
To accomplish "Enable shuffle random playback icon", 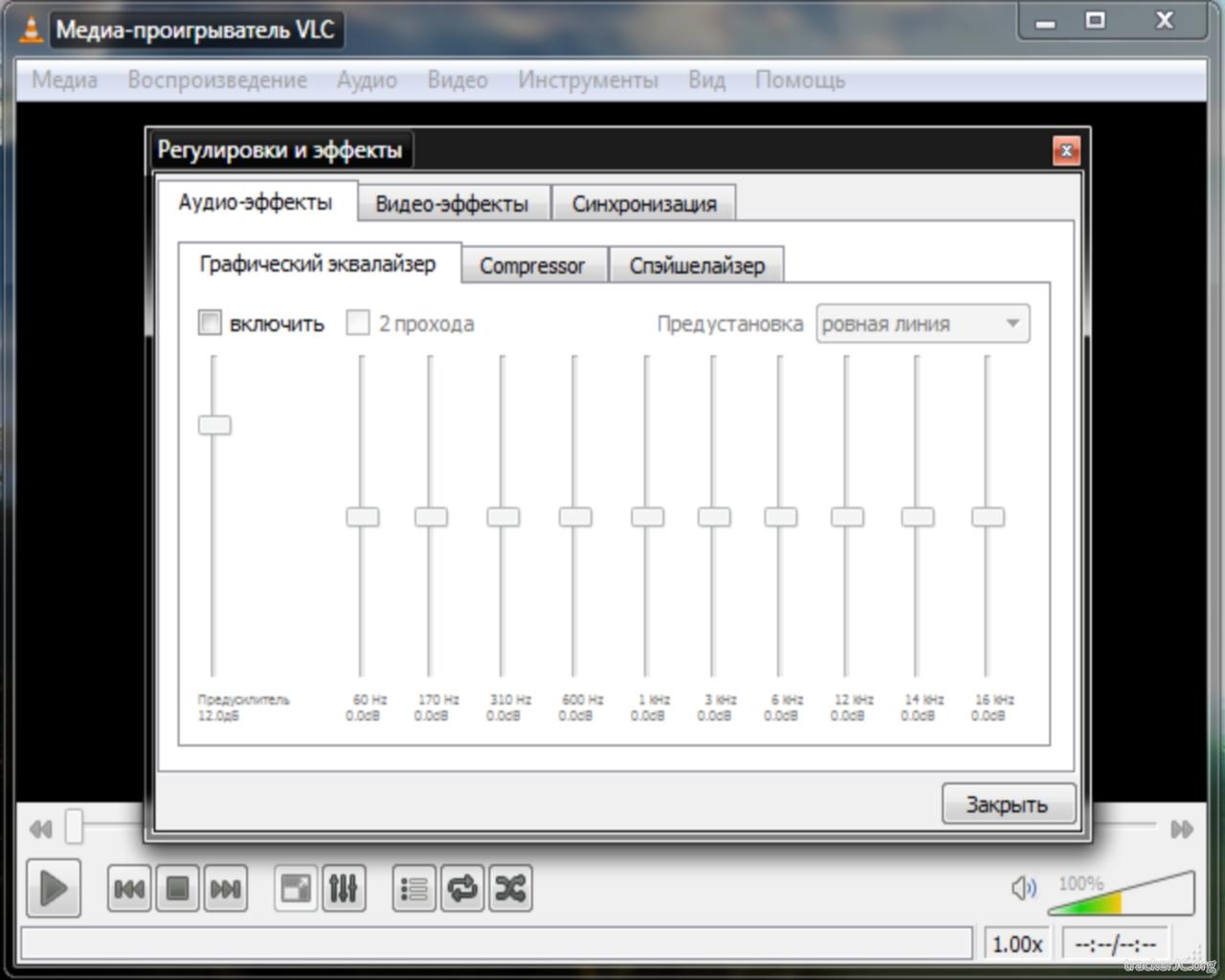I will pyautogui.click(x=511, y=889).
